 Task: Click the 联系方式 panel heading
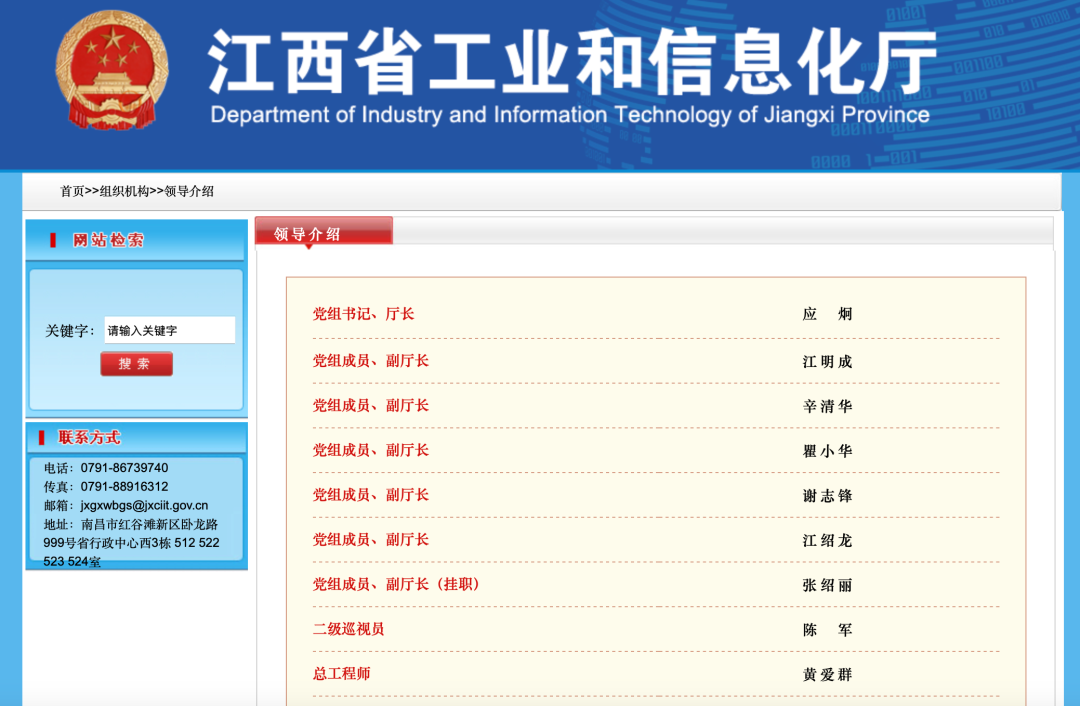(x=89, y=437)
